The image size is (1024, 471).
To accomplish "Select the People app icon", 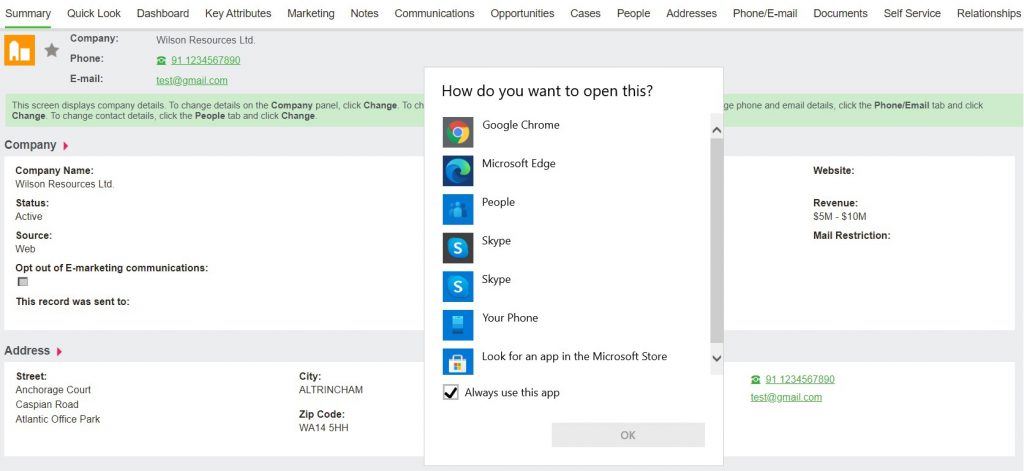I will pyautogui.click(x=458, y=210).
